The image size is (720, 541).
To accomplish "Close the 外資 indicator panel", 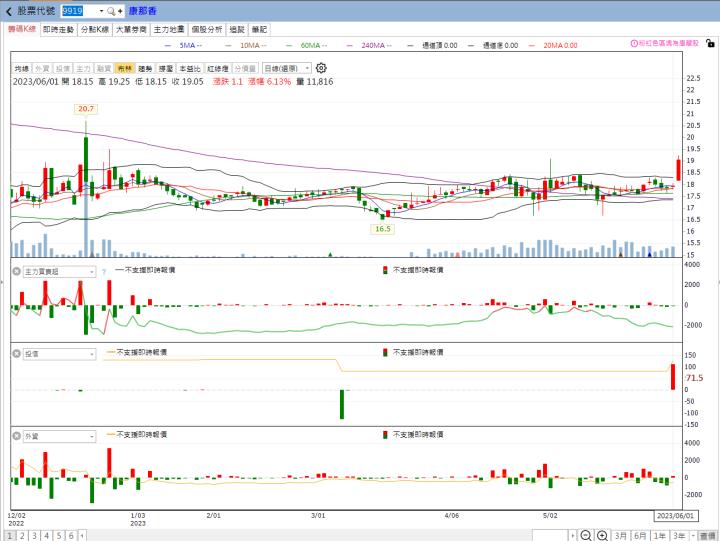I will click(x=17, y=436).
